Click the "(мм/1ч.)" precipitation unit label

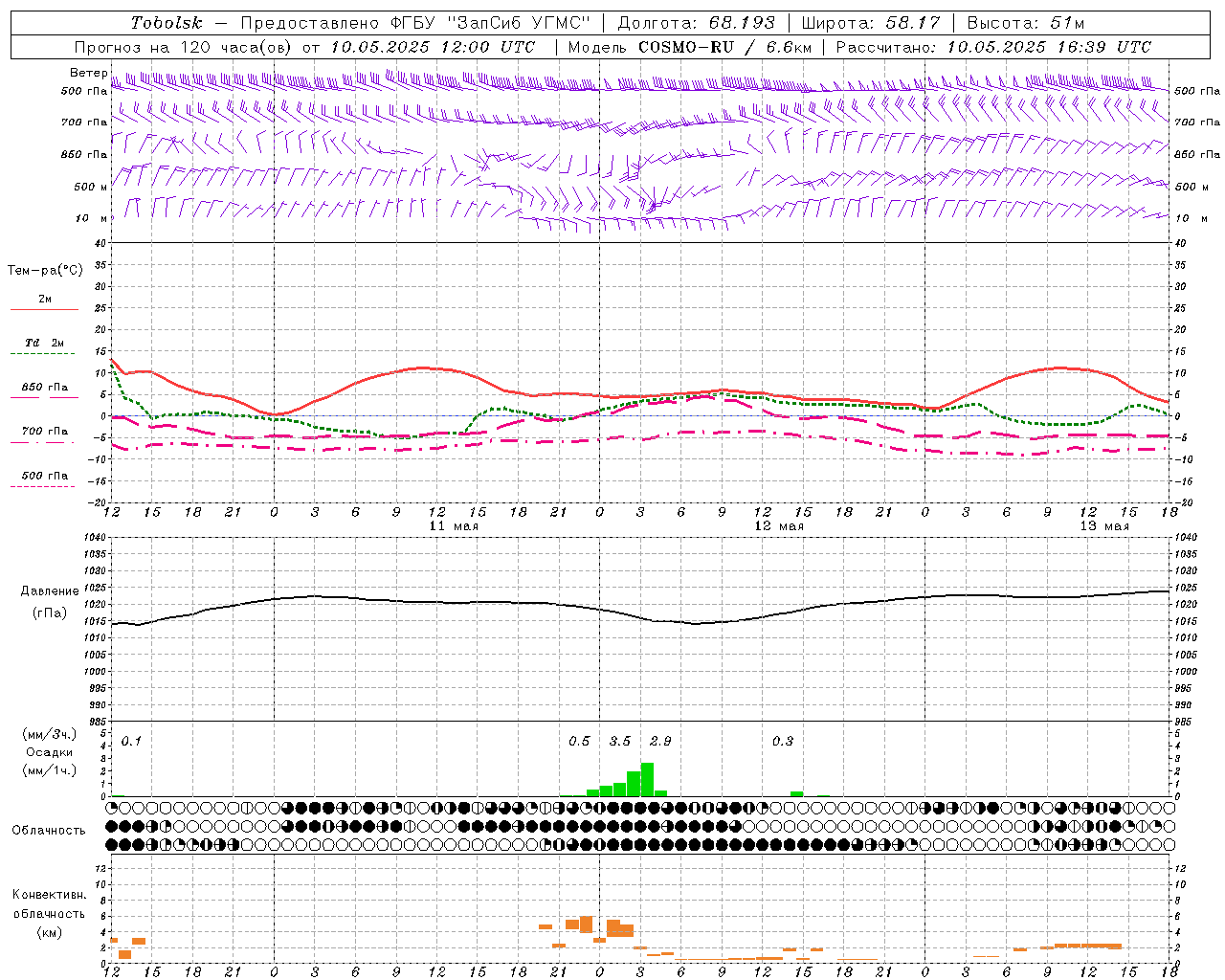[x=49, y=770]
